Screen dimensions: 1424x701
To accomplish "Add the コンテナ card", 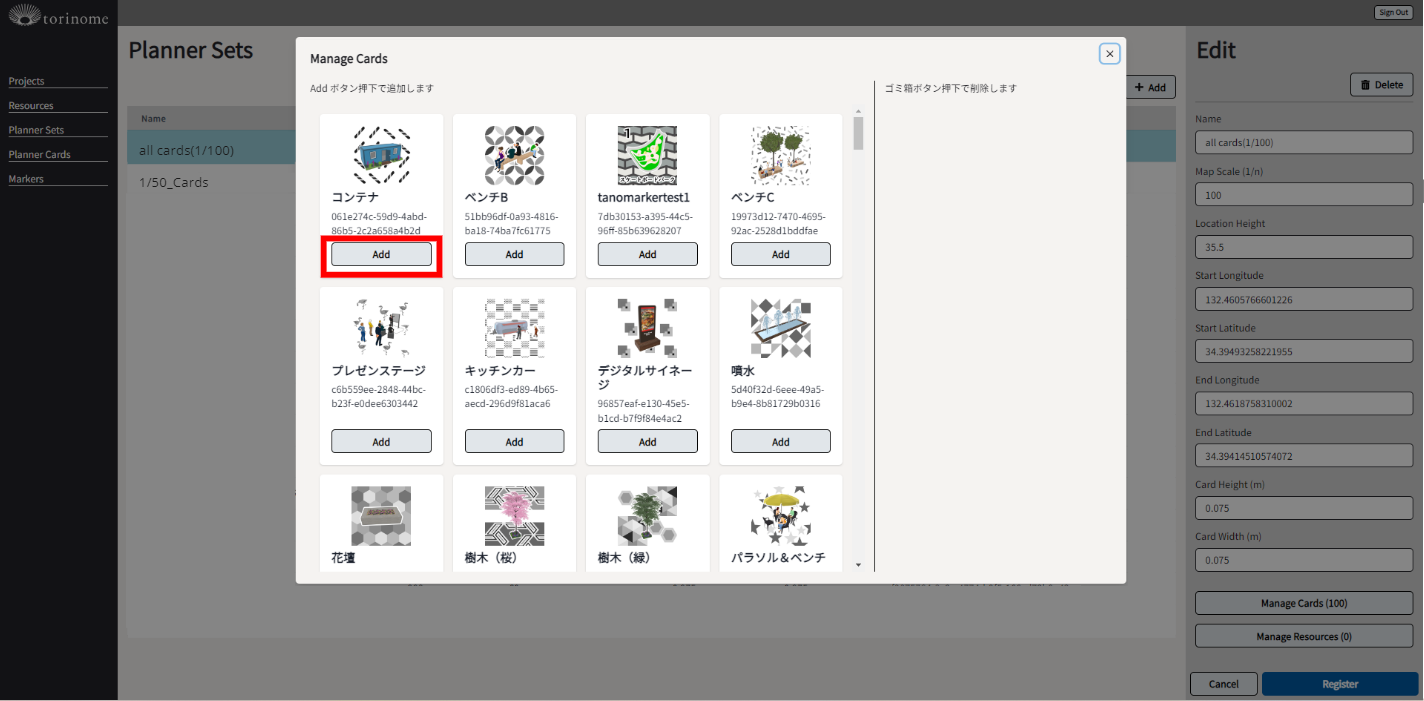I will [x=381, y=254].
